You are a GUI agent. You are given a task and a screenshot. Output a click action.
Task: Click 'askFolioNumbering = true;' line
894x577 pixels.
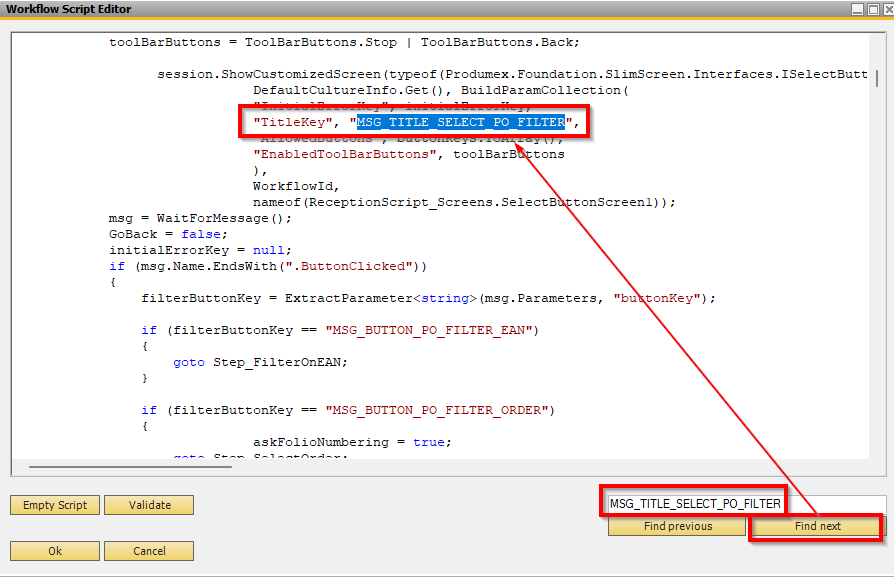(352, 442)
